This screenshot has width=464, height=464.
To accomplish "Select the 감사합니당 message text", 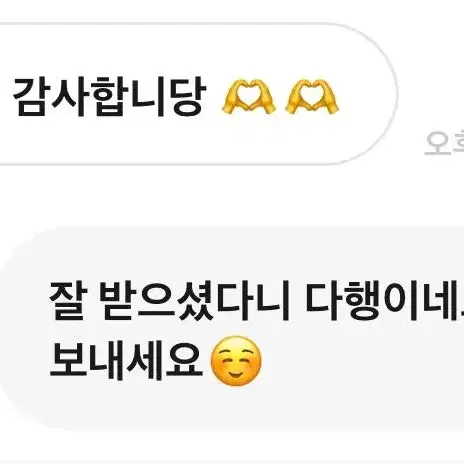I will (x=109, y=97).
